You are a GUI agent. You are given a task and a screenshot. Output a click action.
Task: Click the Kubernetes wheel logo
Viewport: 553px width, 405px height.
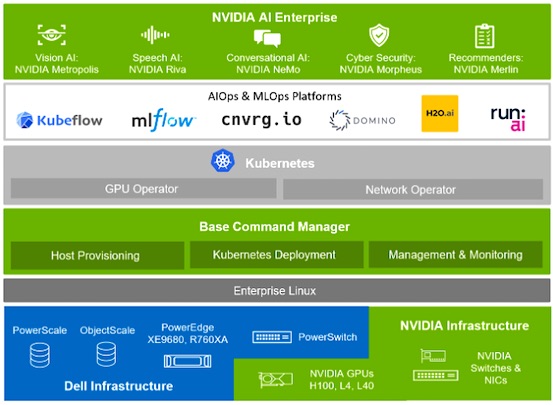point(223,161)
